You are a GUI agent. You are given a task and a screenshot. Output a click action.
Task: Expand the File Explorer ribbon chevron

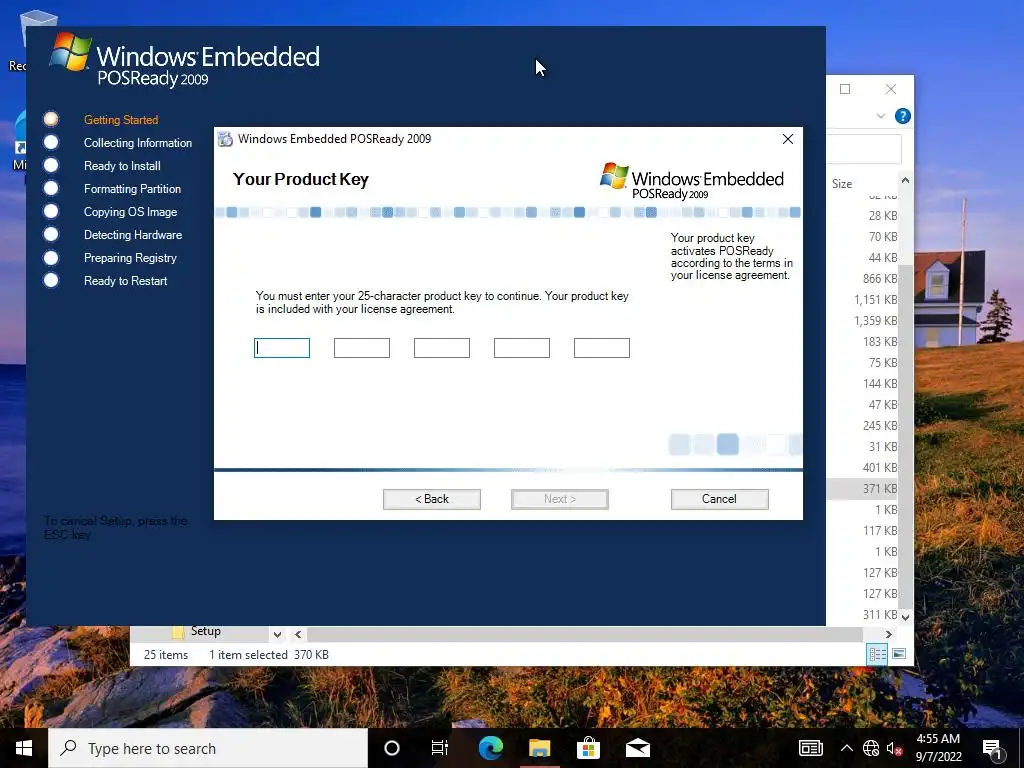(880, 116)
